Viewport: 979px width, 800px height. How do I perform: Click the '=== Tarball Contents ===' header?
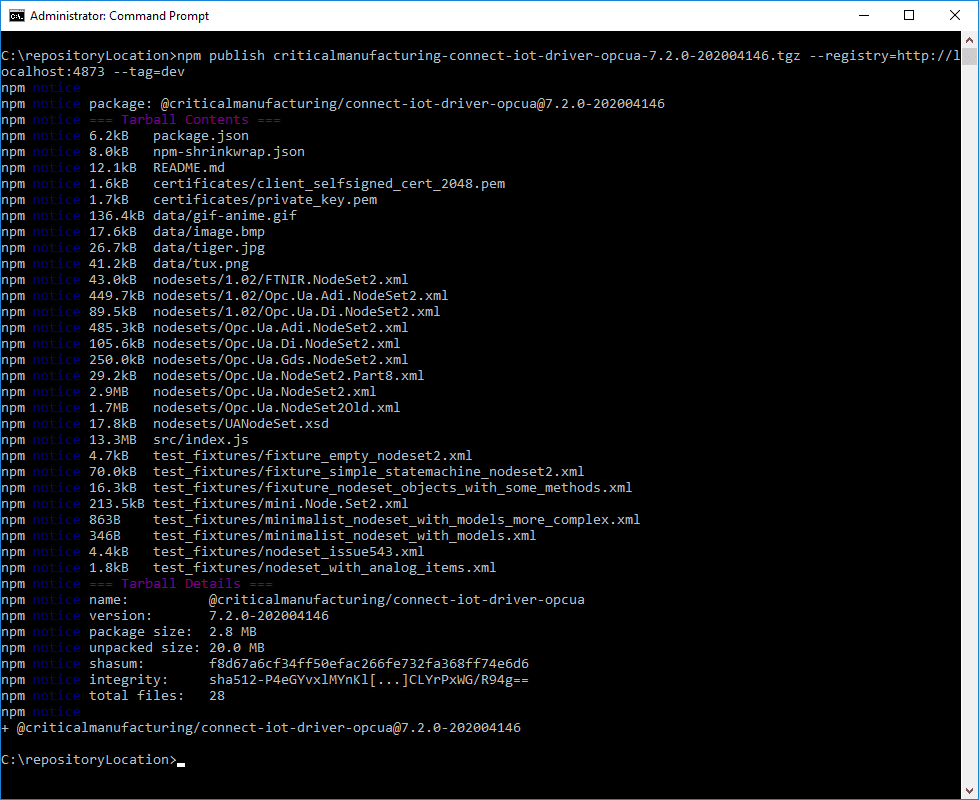[185, 120]
